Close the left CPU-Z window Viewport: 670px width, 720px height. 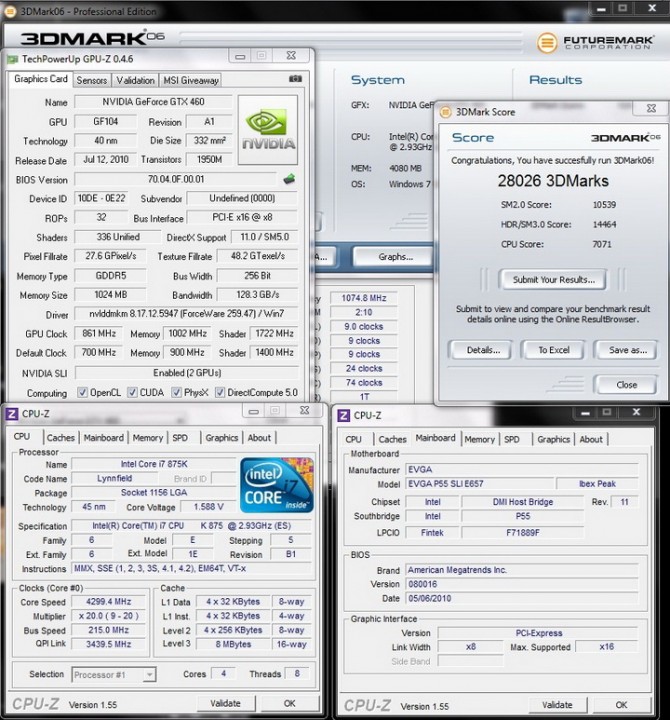pos(304,411)
